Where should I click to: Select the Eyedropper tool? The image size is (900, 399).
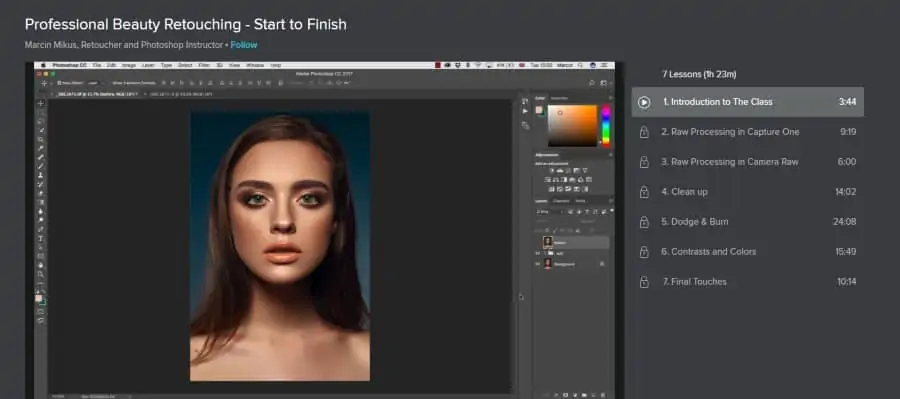pos(41,148)
